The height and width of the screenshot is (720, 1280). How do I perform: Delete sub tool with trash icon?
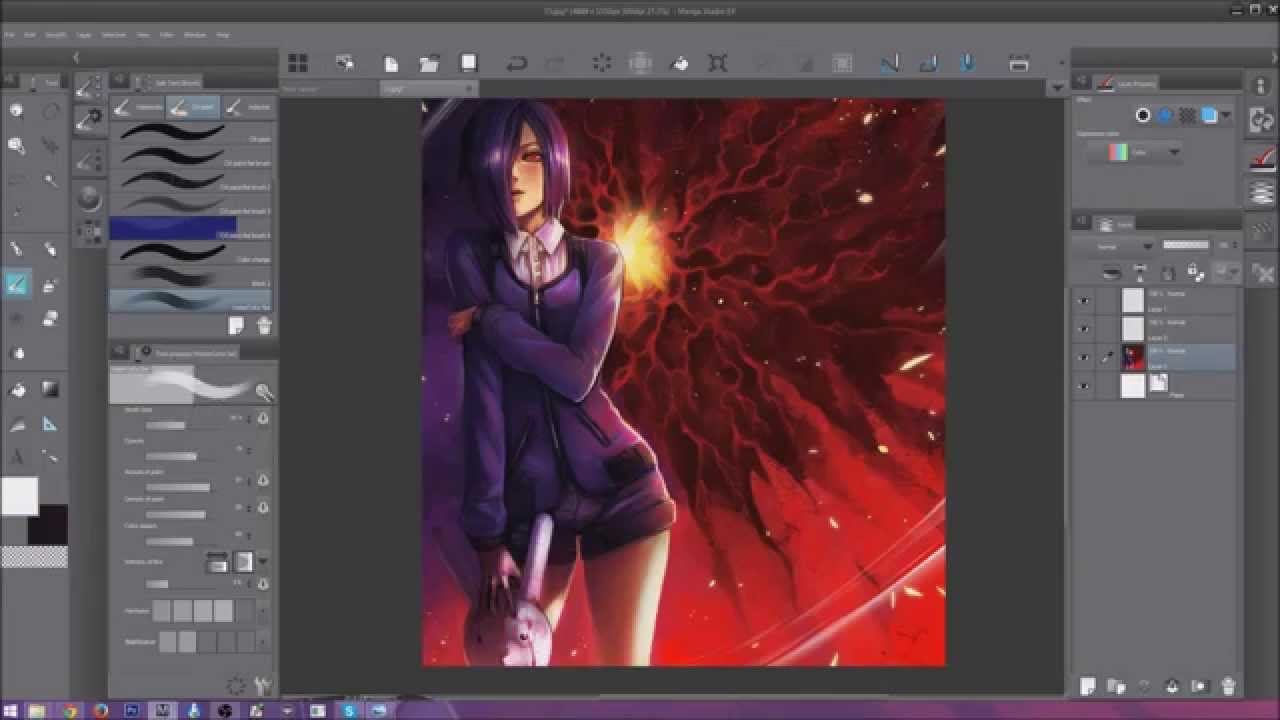click(x=264, y=326)
